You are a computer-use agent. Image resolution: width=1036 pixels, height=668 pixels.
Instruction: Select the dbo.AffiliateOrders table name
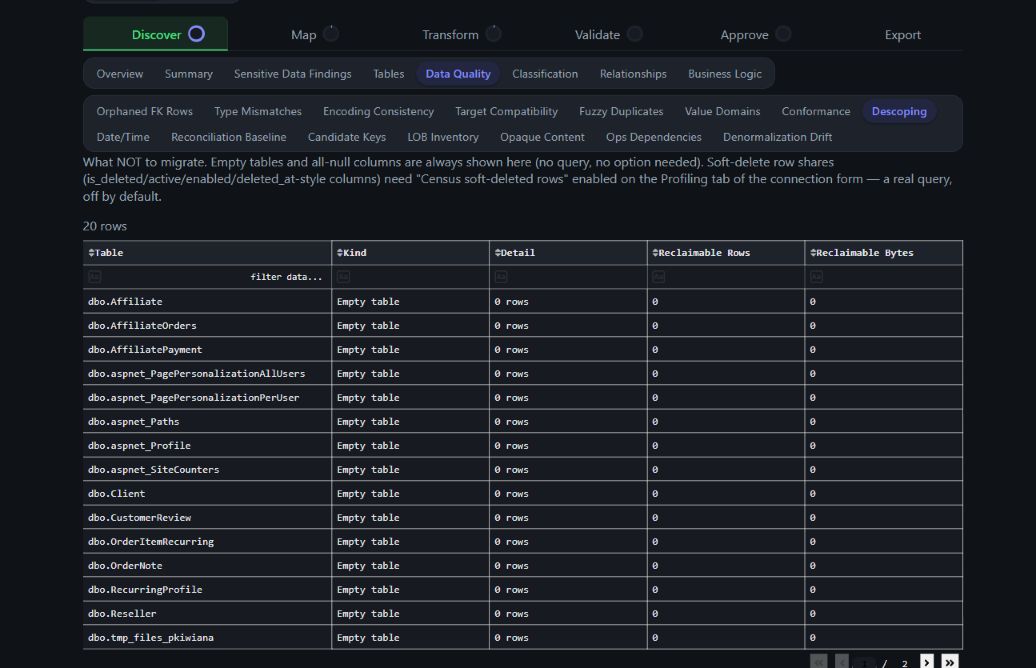point(142,326)
